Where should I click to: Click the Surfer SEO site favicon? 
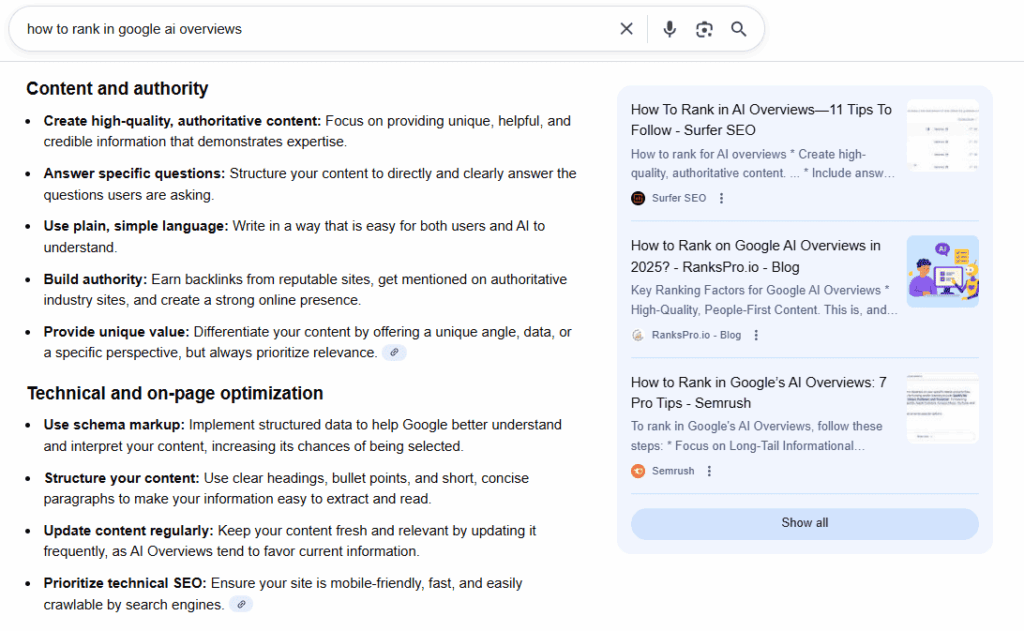[638, 198]
